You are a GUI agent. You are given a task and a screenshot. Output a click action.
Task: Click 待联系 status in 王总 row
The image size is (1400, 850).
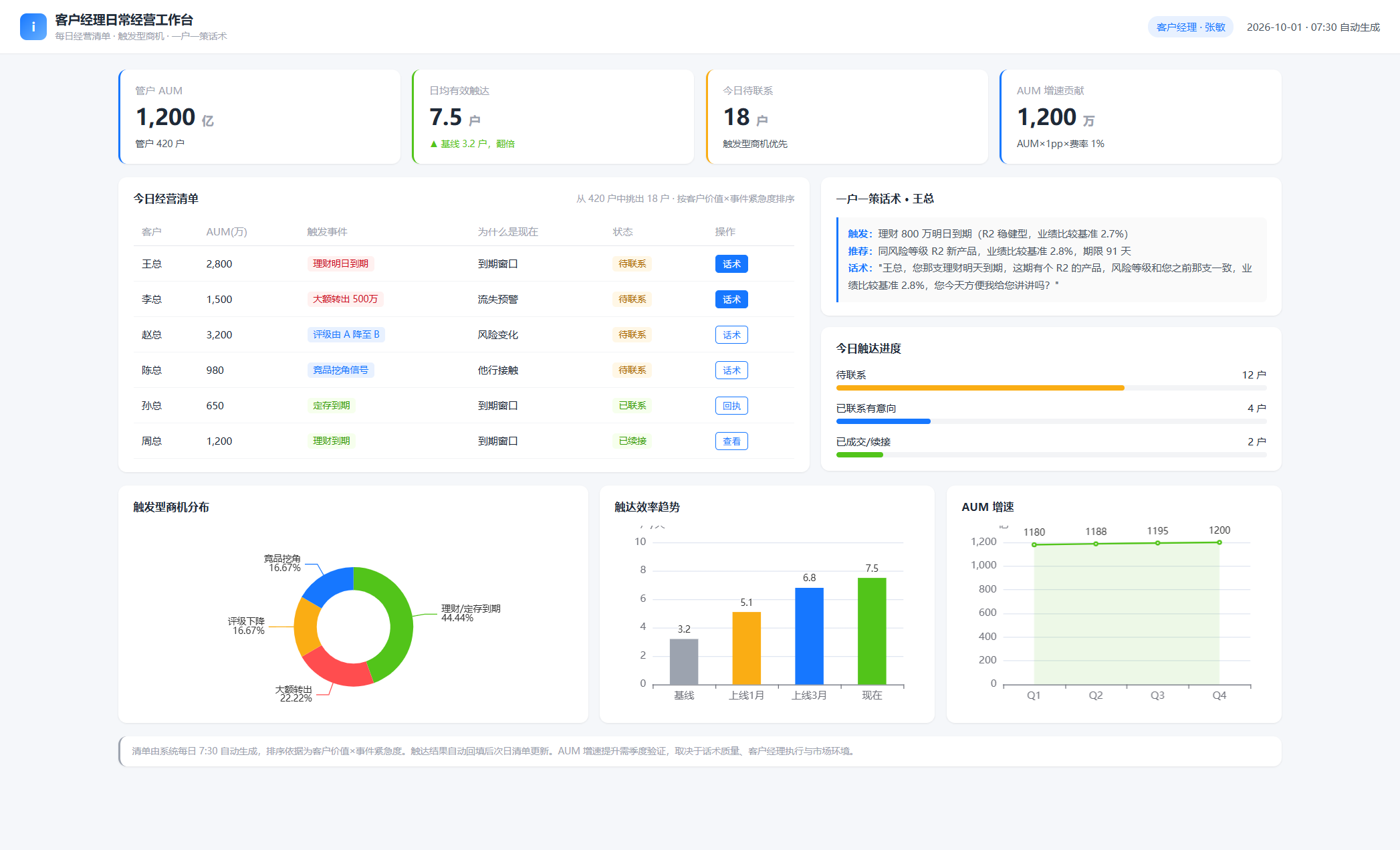[632, 264]
